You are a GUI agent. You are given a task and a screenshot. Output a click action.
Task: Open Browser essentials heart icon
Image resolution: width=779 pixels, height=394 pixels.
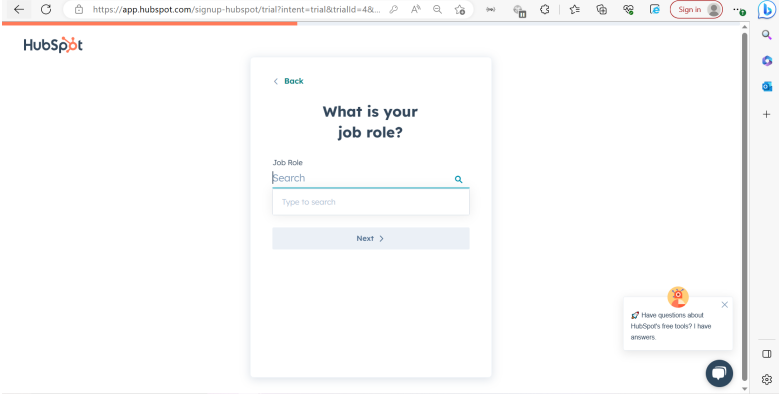pos(628,9)
